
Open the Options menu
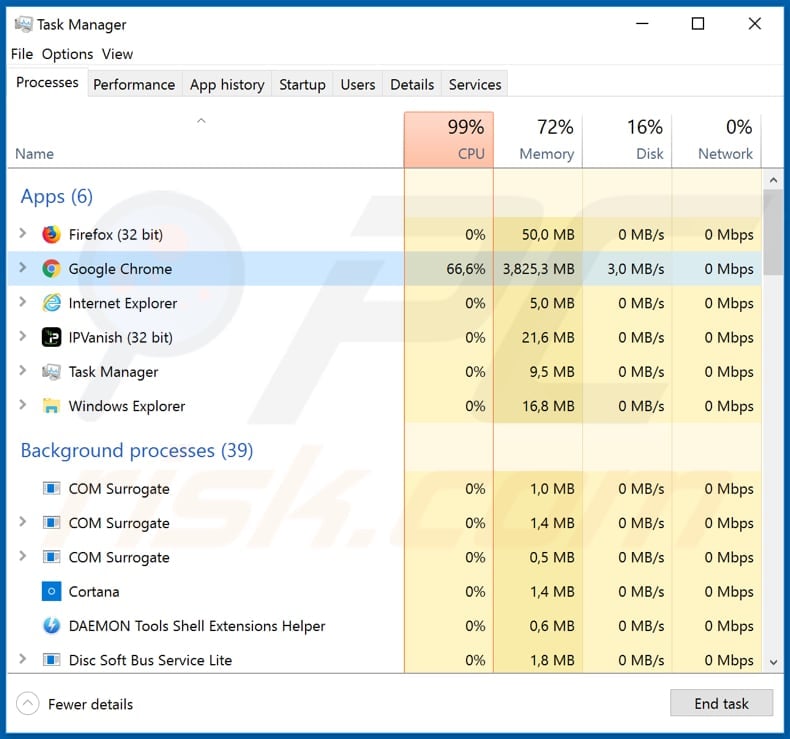coord(68,54)
